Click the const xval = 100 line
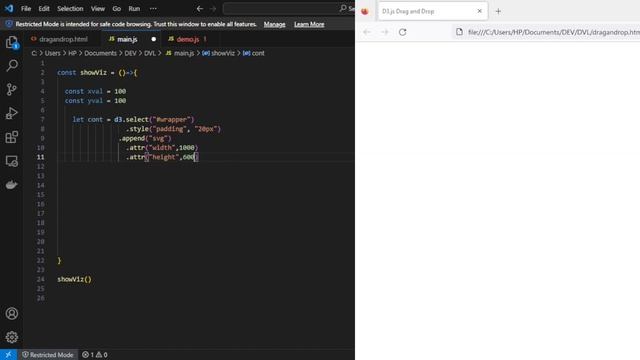Image resolution: width=640 pixels, height=360 pixels. (x=96, y=91)
